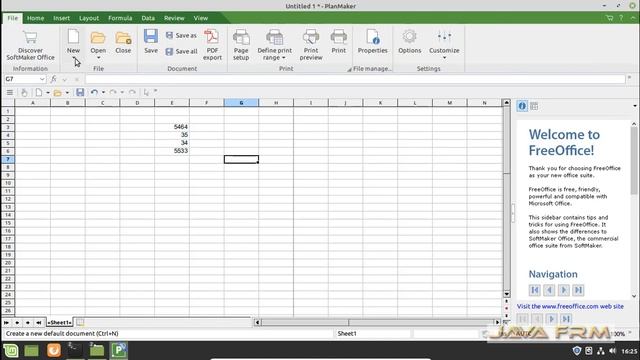
Task: Click the Print printer icon
Action: click(x=338, y=37)
